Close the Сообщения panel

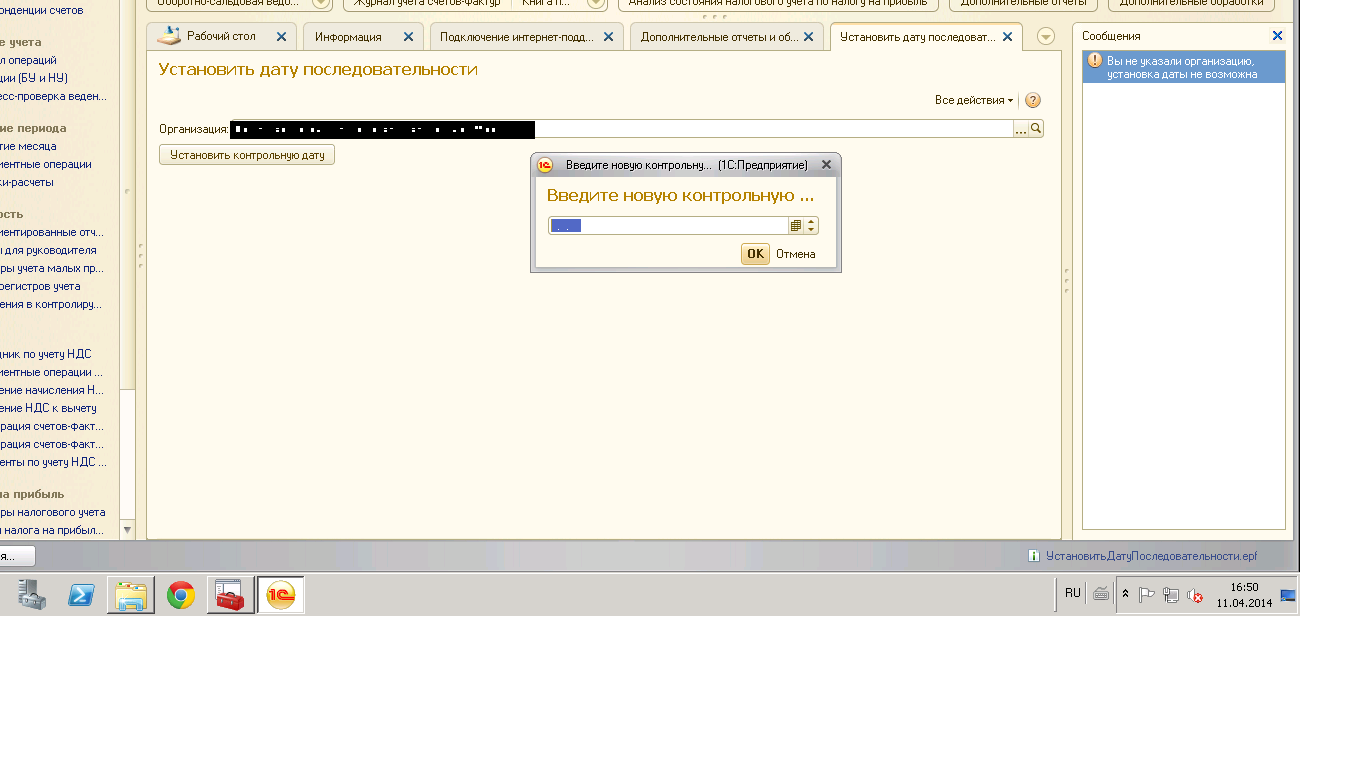click(x=1277, y=36)
